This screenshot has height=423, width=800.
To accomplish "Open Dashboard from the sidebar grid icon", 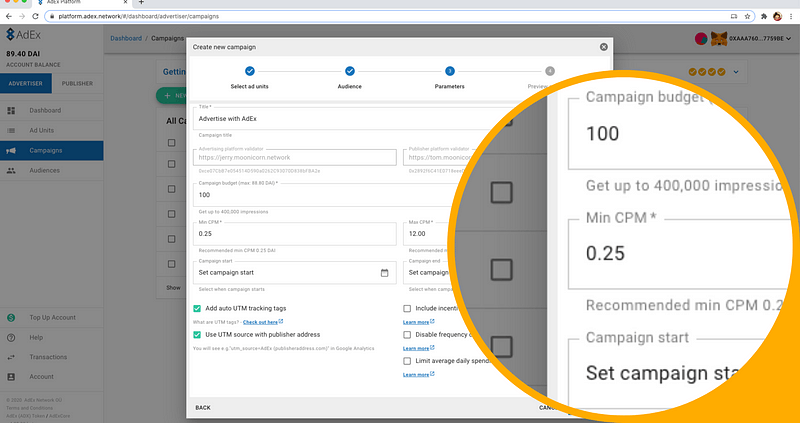I will [x=11, y=110].
